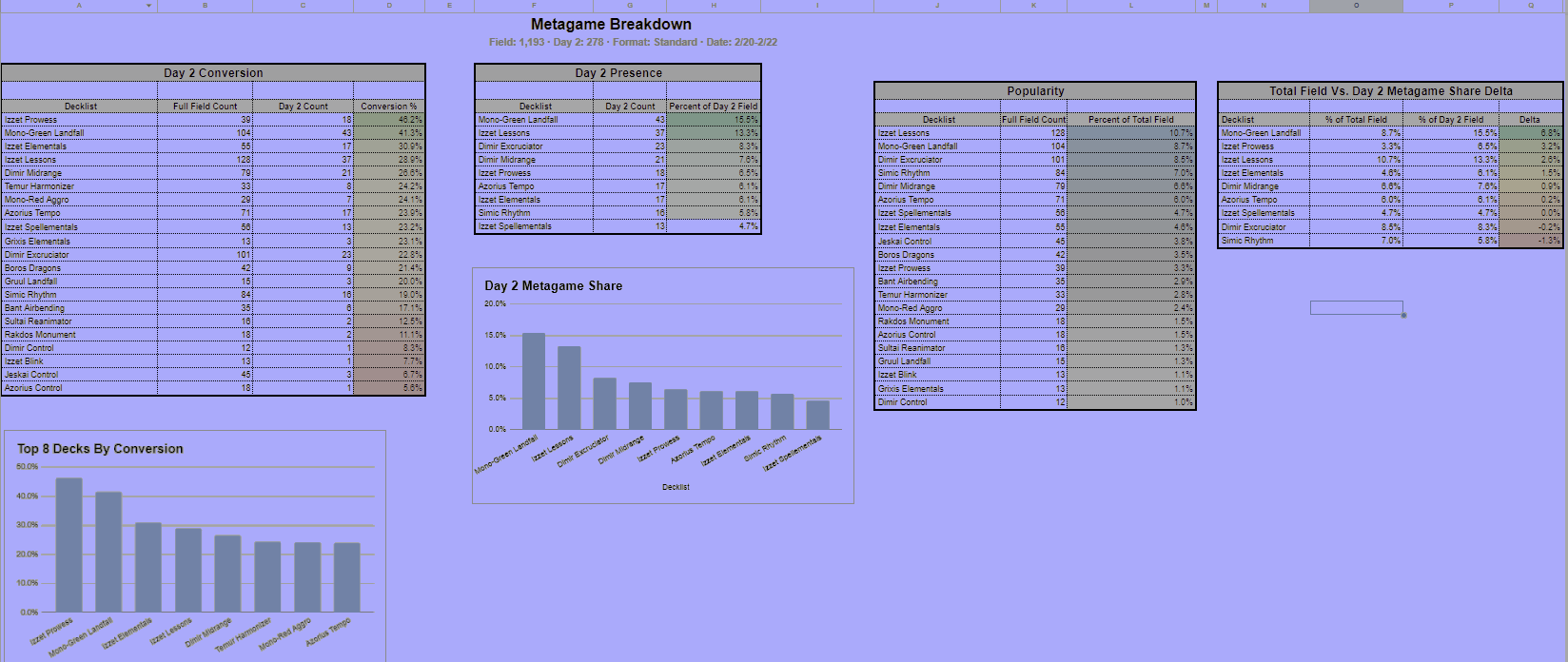Click the Day 2 Presence table title
The height and width of the screenshot is (662, 1568).
pos(618,72)
